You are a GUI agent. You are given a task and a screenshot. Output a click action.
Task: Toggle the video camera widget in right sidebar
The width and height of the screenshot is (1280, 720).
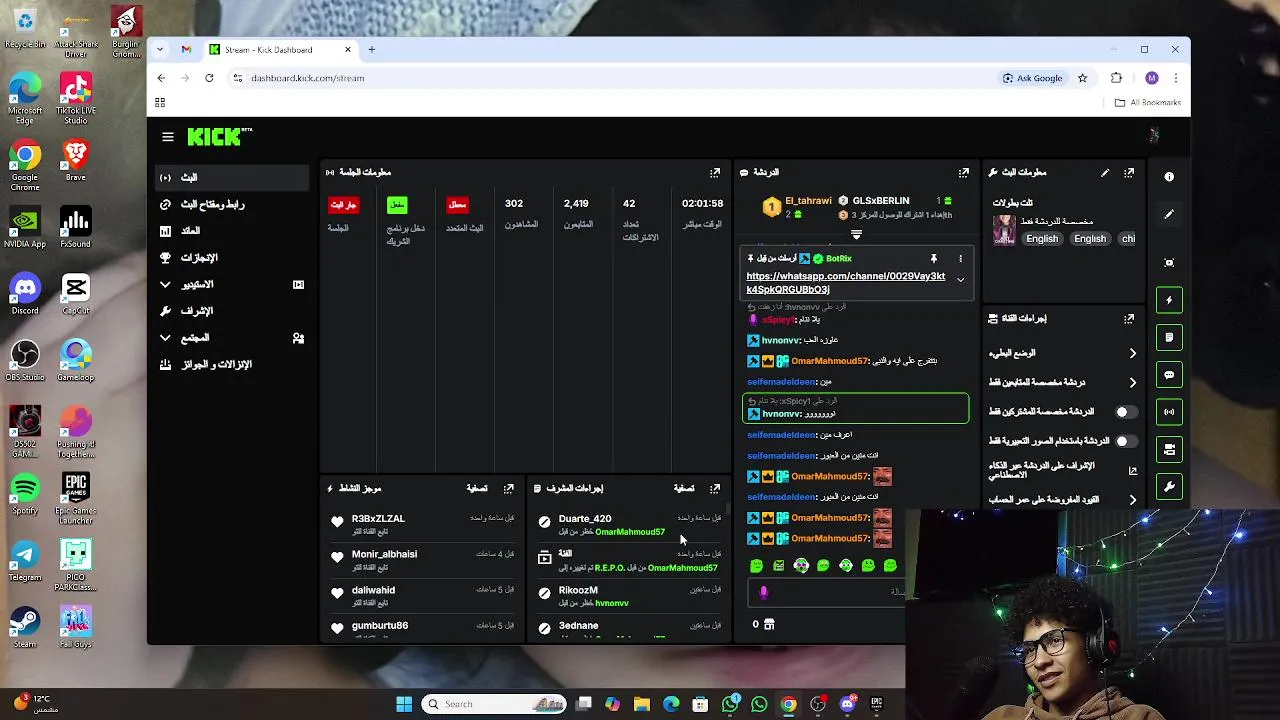point(1169,449)
